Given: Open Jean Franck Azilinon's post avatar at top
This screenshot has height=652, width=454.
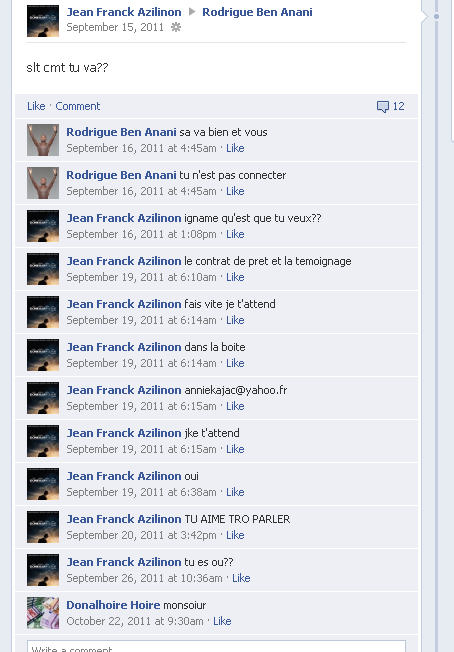Looking at the screenshot, I should pos(43,21).
